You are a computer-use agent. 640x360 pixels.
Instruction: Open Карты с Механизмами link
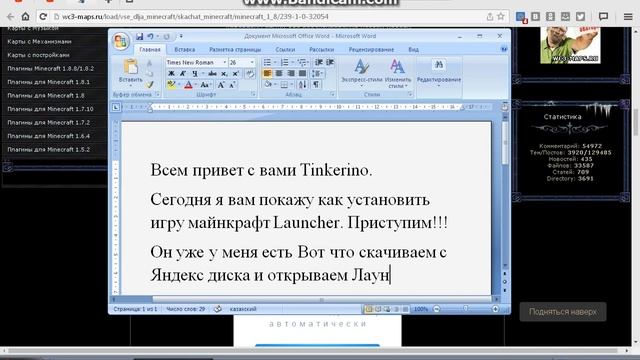click(40, 41)
